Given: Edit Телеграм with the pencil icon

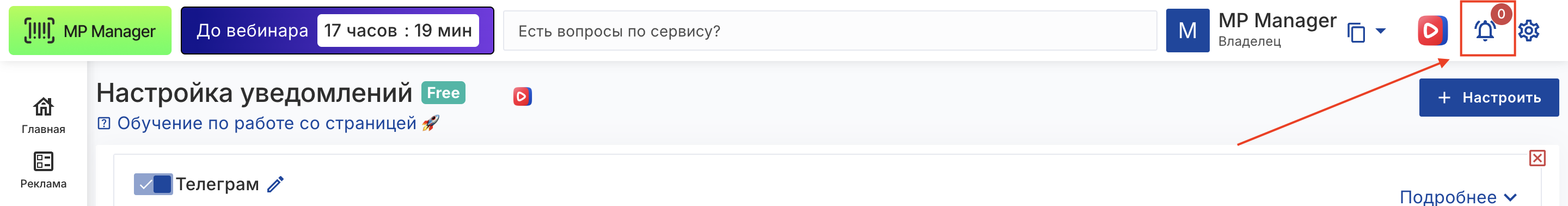Looking at the screenshot, I should (x=275, y=184).
